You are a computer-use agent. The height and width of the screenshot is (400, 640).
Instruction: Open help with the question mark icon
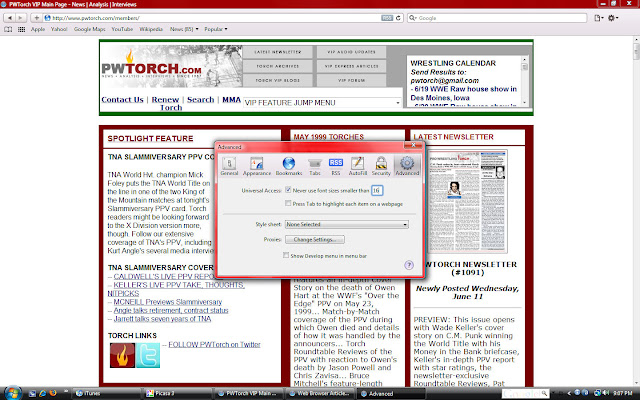(409, 265)
